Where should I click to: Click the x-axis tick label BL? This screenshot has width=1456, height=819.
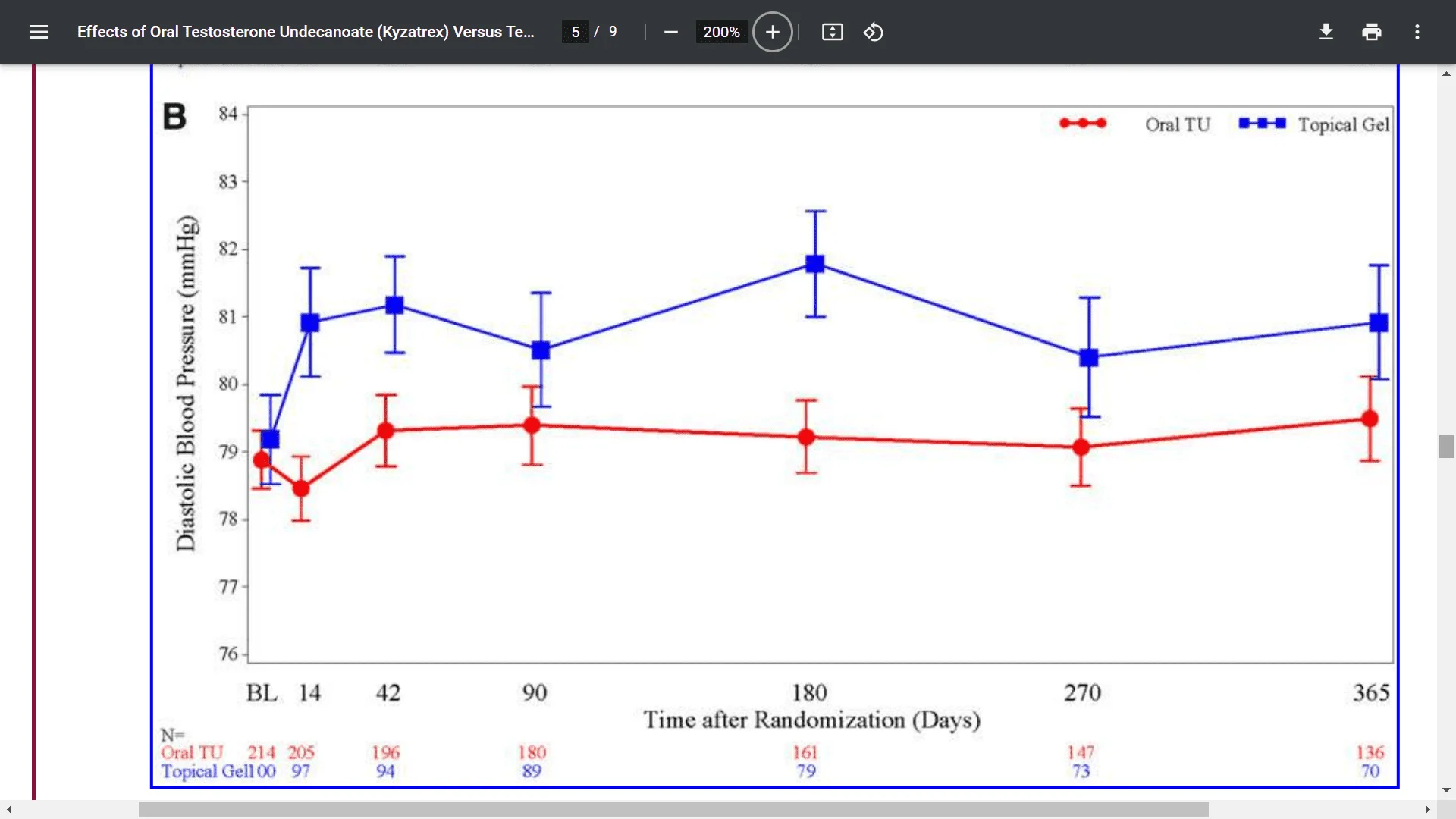[262, 692]
